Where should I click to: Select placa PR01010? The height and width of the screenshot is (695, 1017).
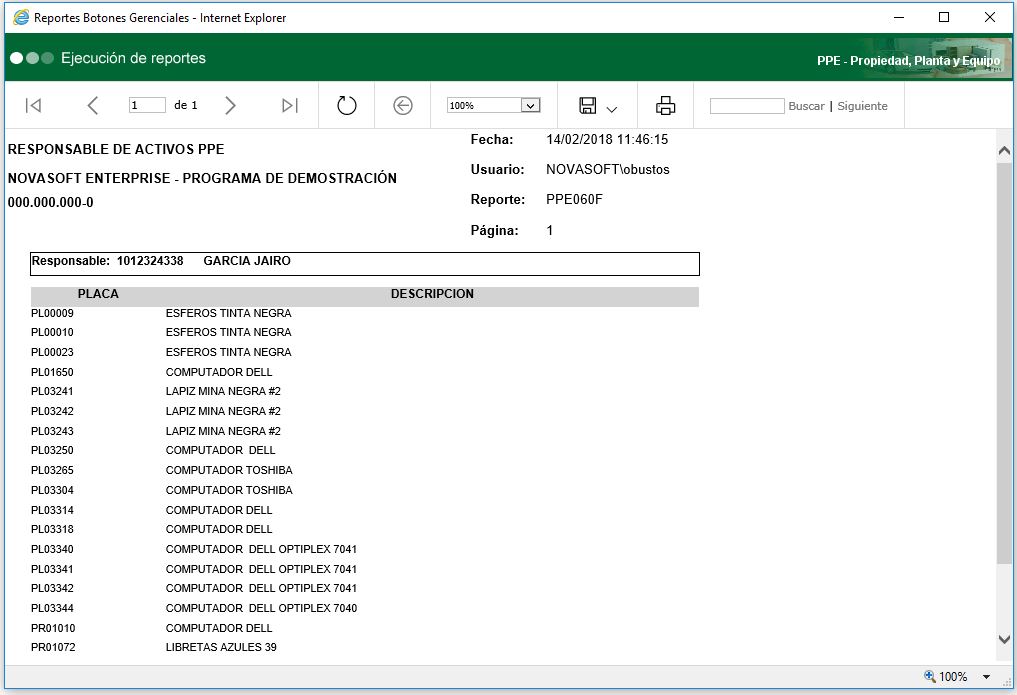[x=53, y=628]
